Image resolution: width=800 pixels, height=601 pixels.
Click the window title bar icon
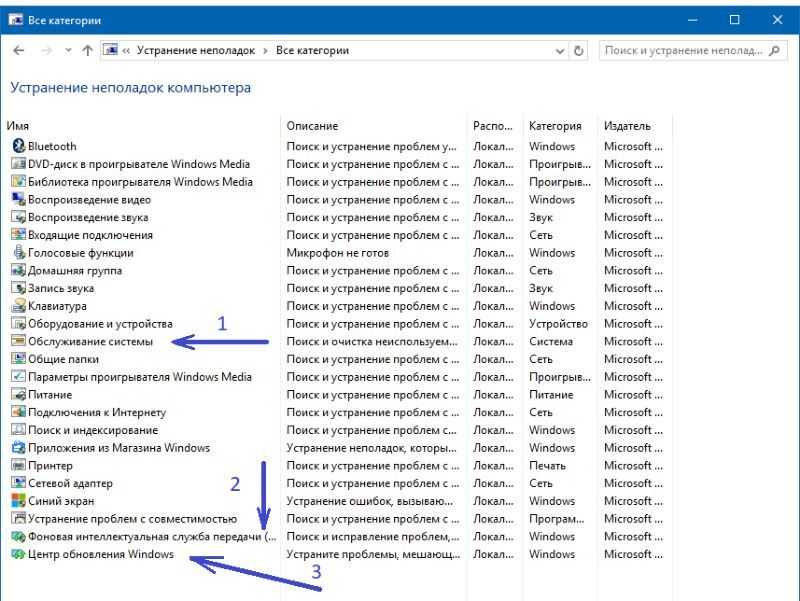pos(15,19)
